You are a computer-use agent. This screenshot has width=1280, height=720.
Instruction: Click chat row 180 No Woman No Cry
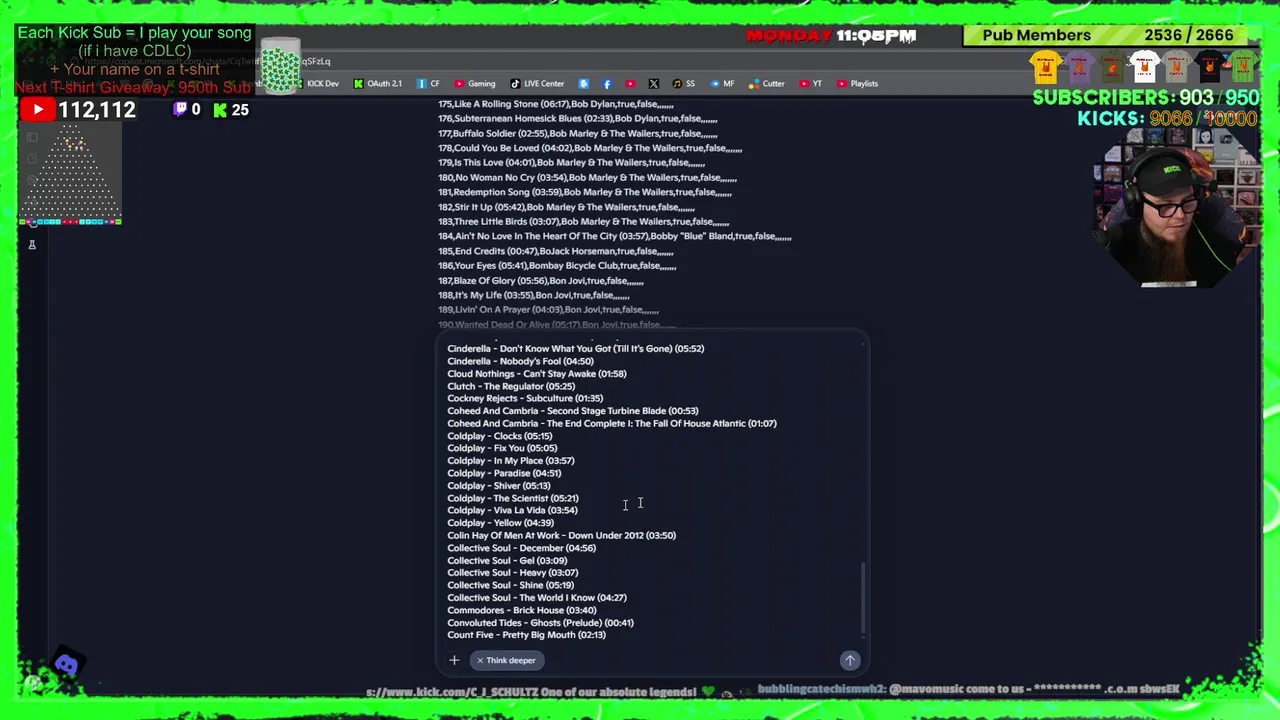pos(587,178)
